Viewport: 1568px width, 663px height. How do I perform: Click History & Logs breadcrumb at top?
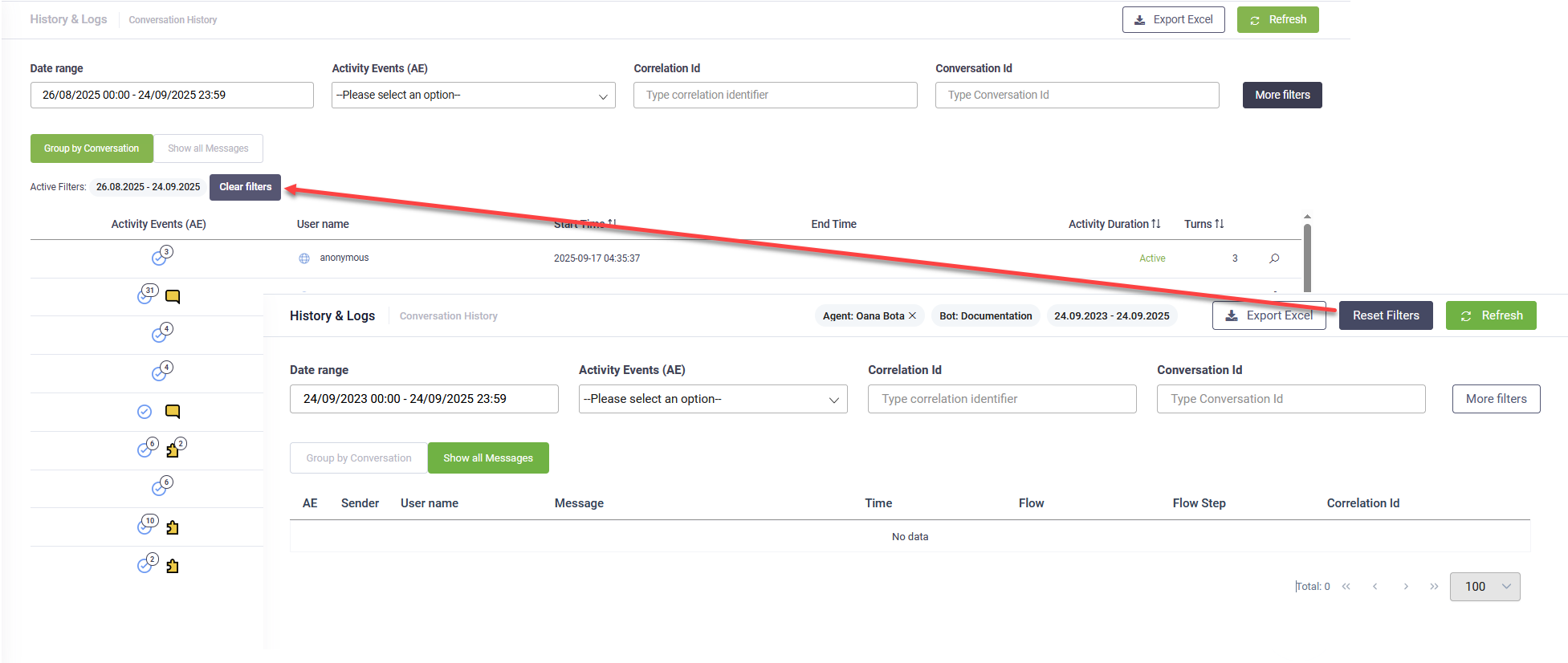(68, 19)
